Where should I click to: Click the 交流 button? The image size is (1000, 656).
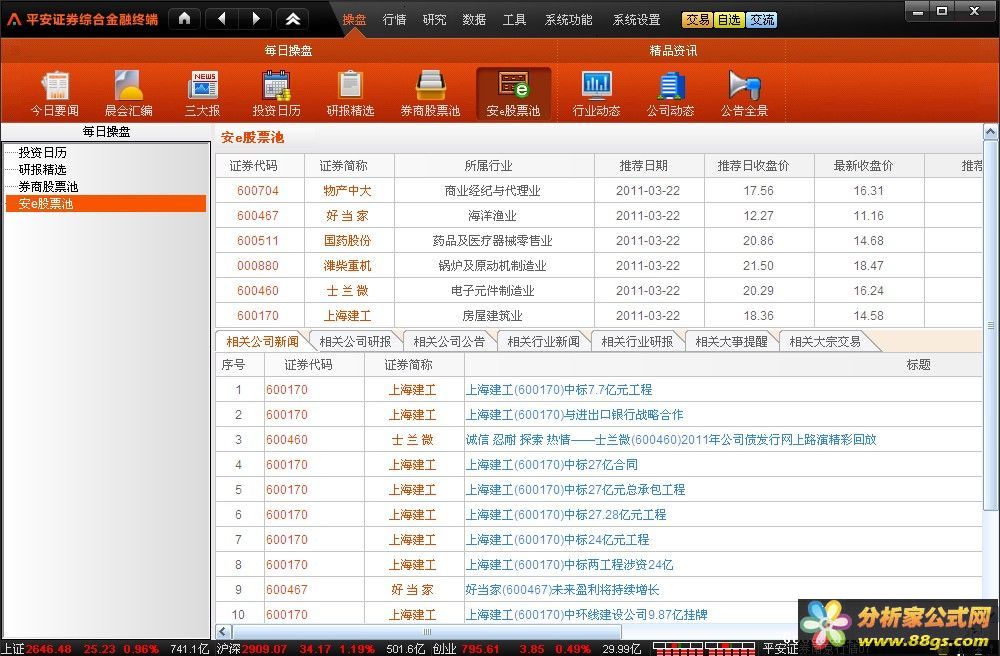tap(761, 20)
